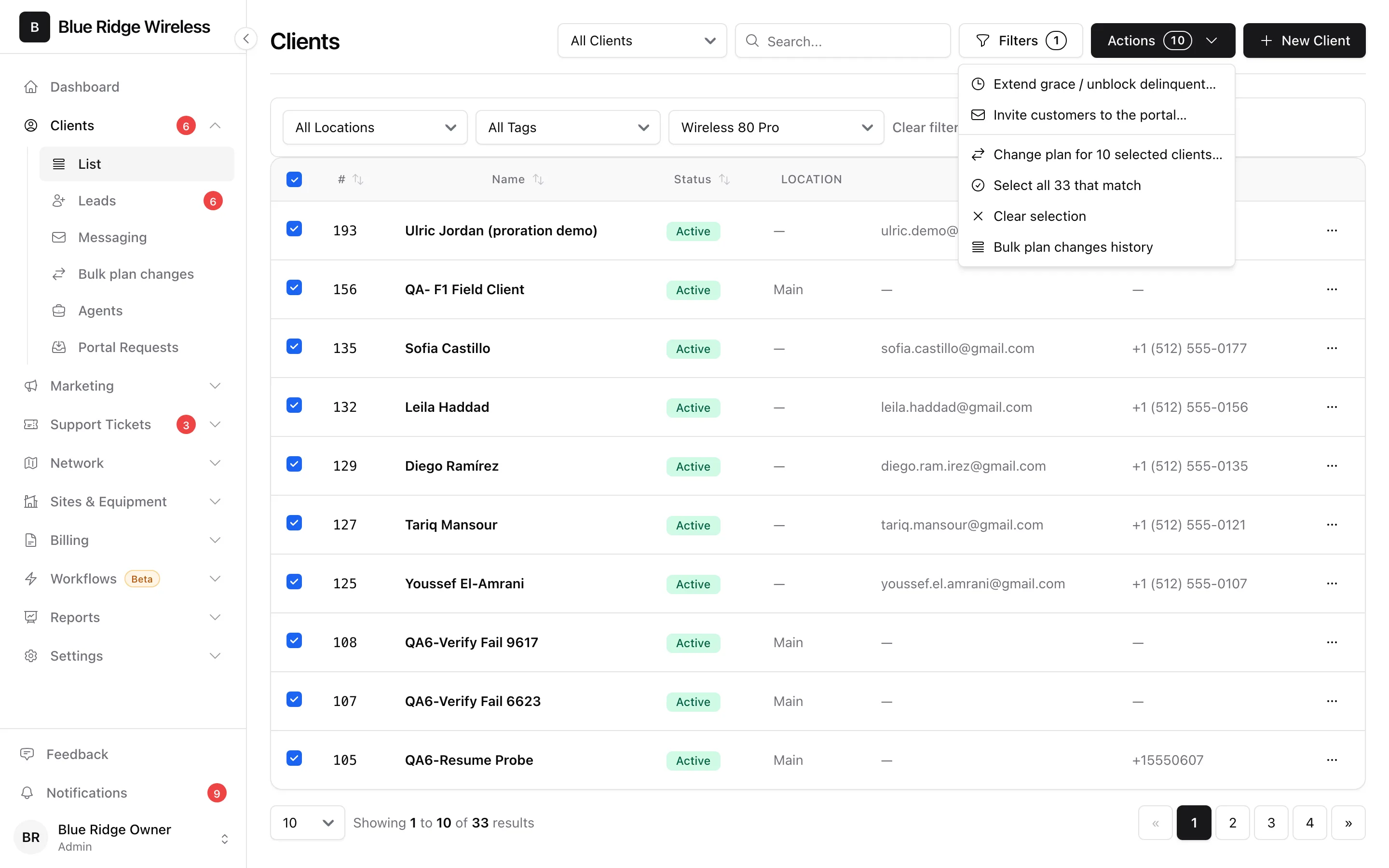The image size is (1389, 868).
Task: Deselect the Diego Ramírez row checkbox
Action: click(294, 464)
